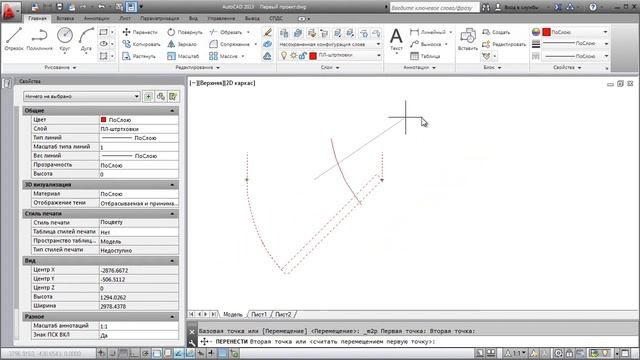The width and height of the screenshot is (640, 360).
Task: Expand the Слои panel
Action: [330, 67]
